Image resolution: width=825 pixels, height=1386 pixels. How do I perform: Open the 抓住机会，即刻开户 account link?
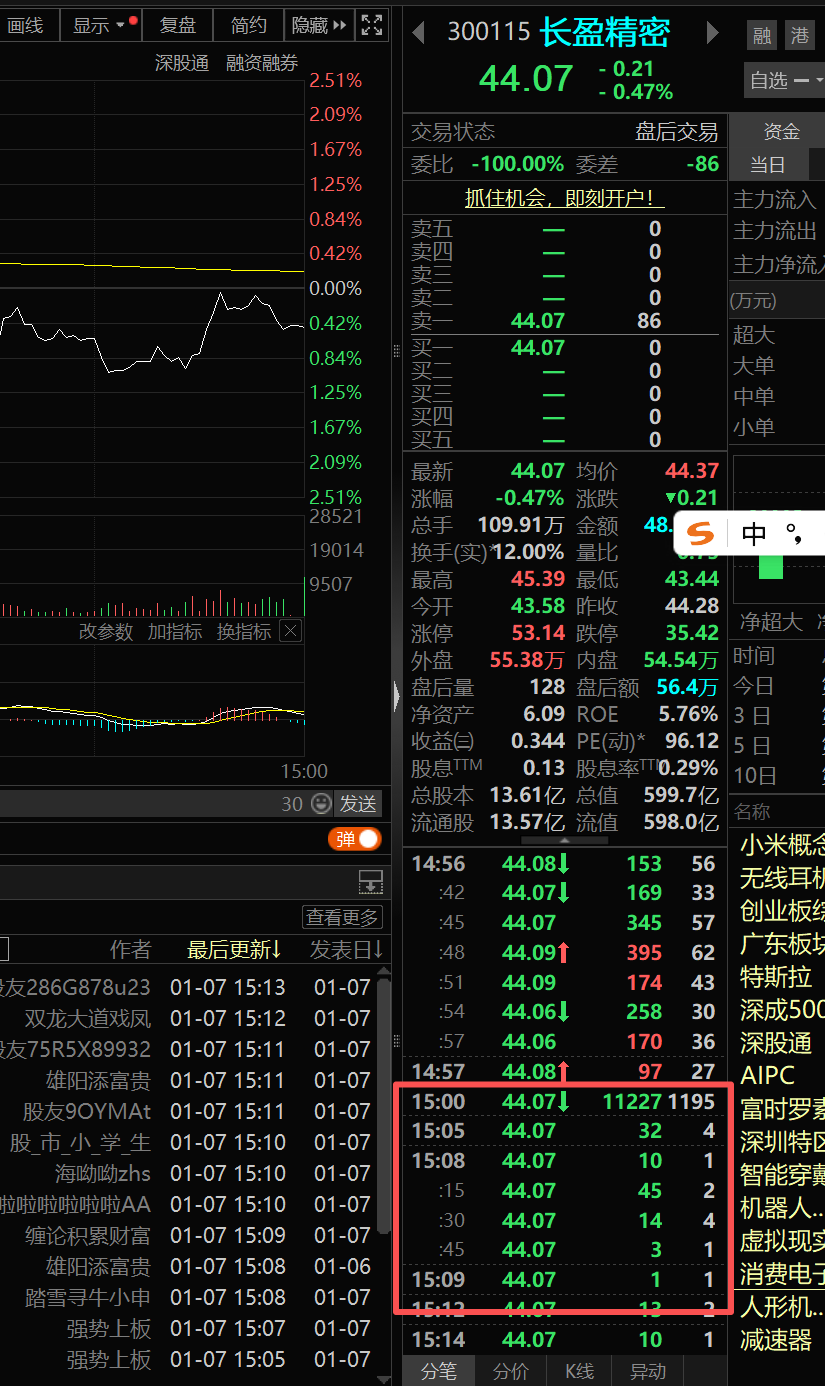(565, 198)
